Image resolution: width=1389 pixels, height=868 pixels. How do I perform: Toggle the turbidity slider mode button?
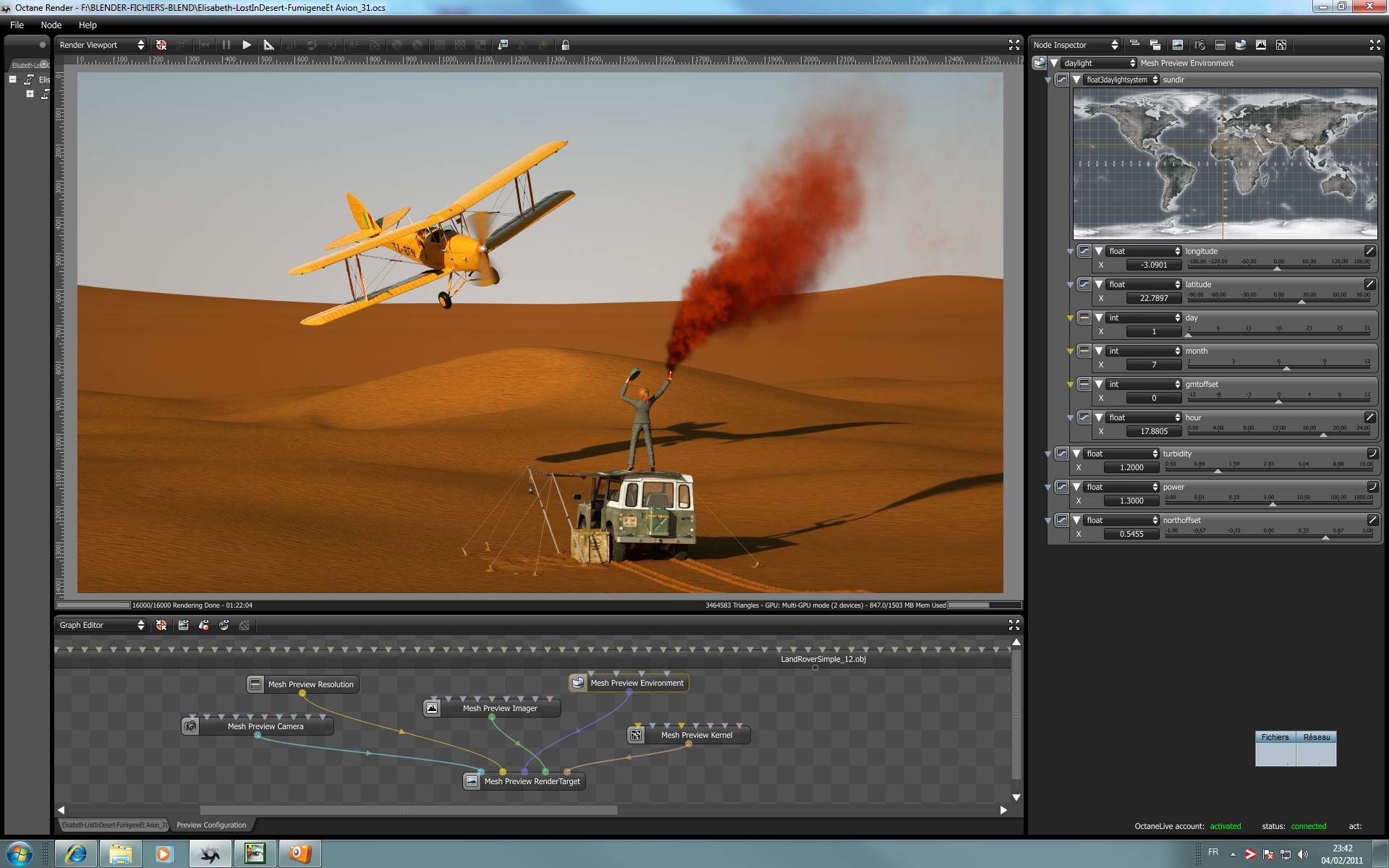[1372, 454]
